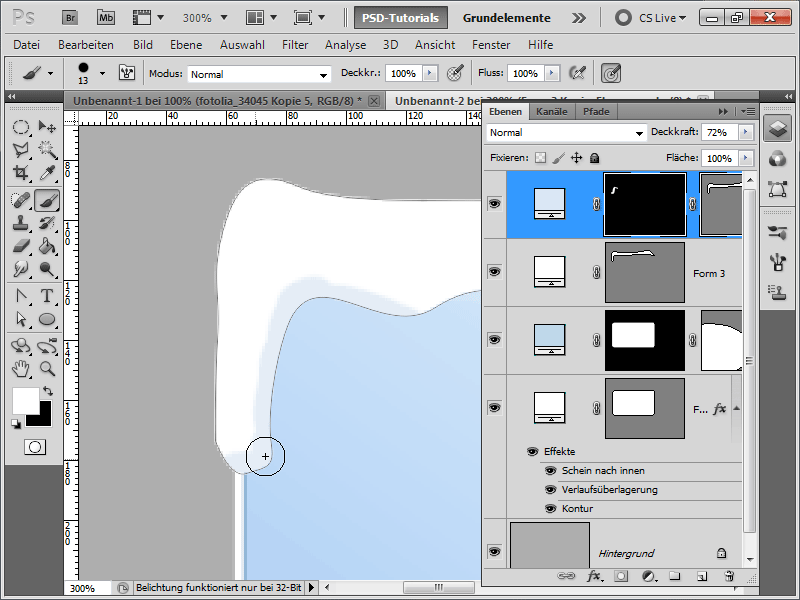Swap foreground and background colors
Image resolution: width=800 pixels, height=600 pixels.
tap(47, 391)
